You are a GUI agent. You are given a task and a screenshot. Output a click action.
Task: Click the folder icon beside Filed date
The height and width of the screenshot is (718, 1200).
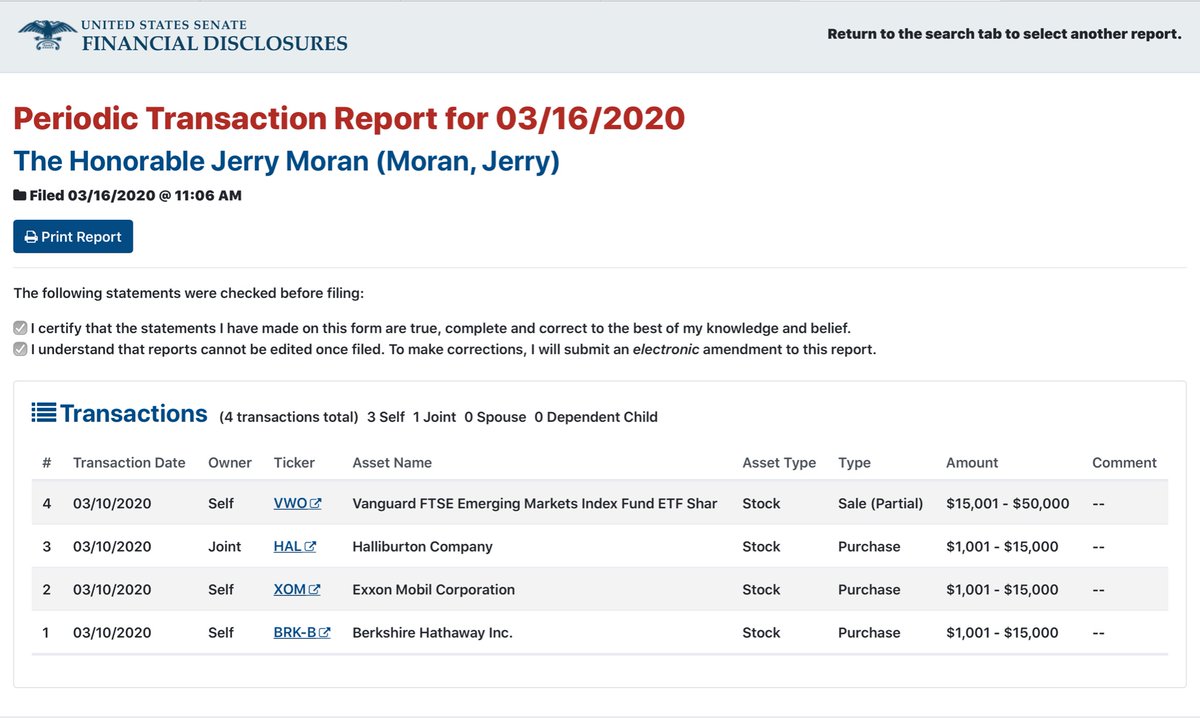pyautogui.click(x=20, y=195)
